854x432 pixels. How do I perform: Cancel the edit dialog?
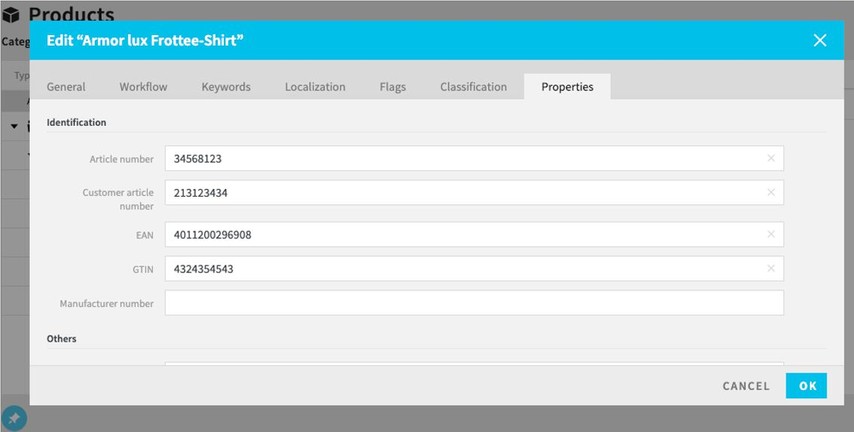[x=746, y=386]
